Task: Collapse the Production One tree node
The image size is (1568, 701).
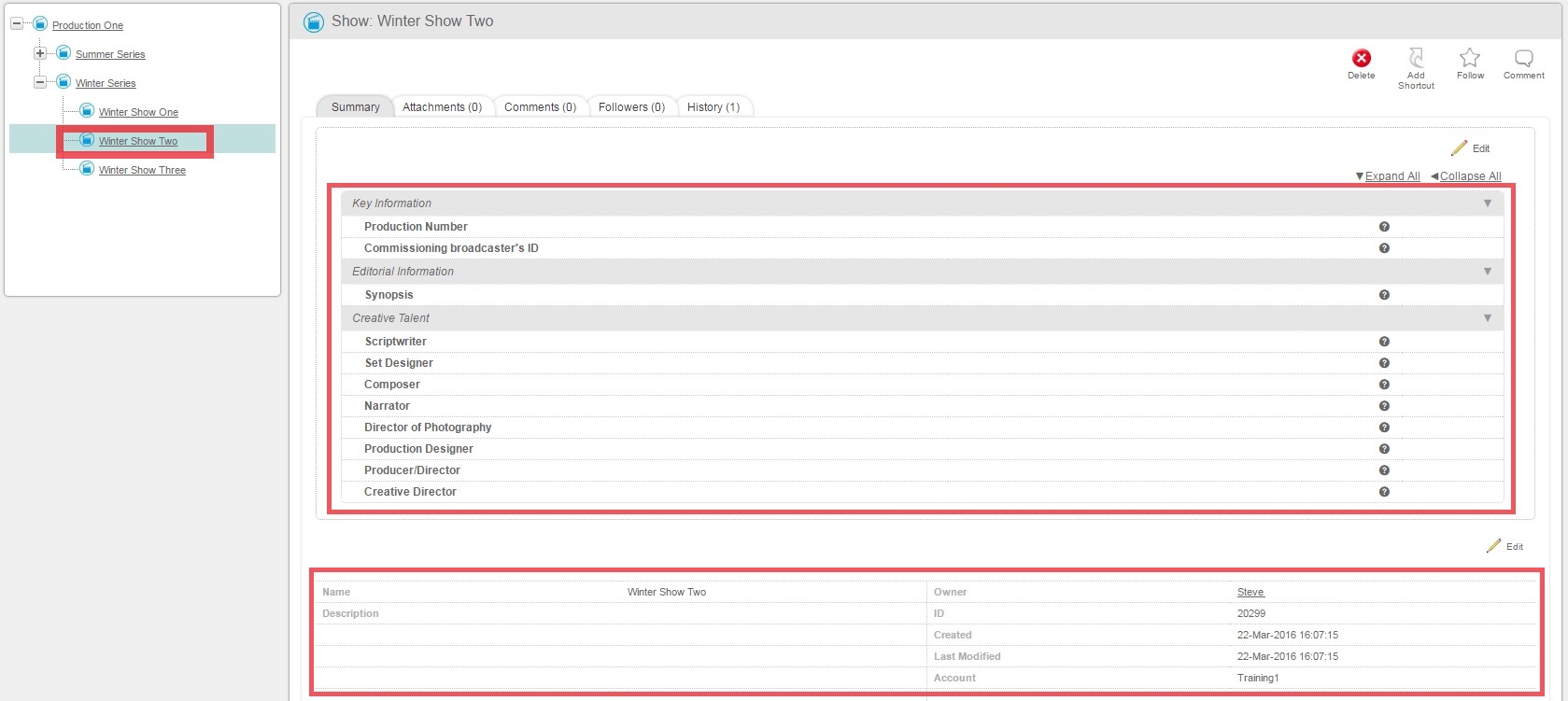Action: tap(17, 24)
